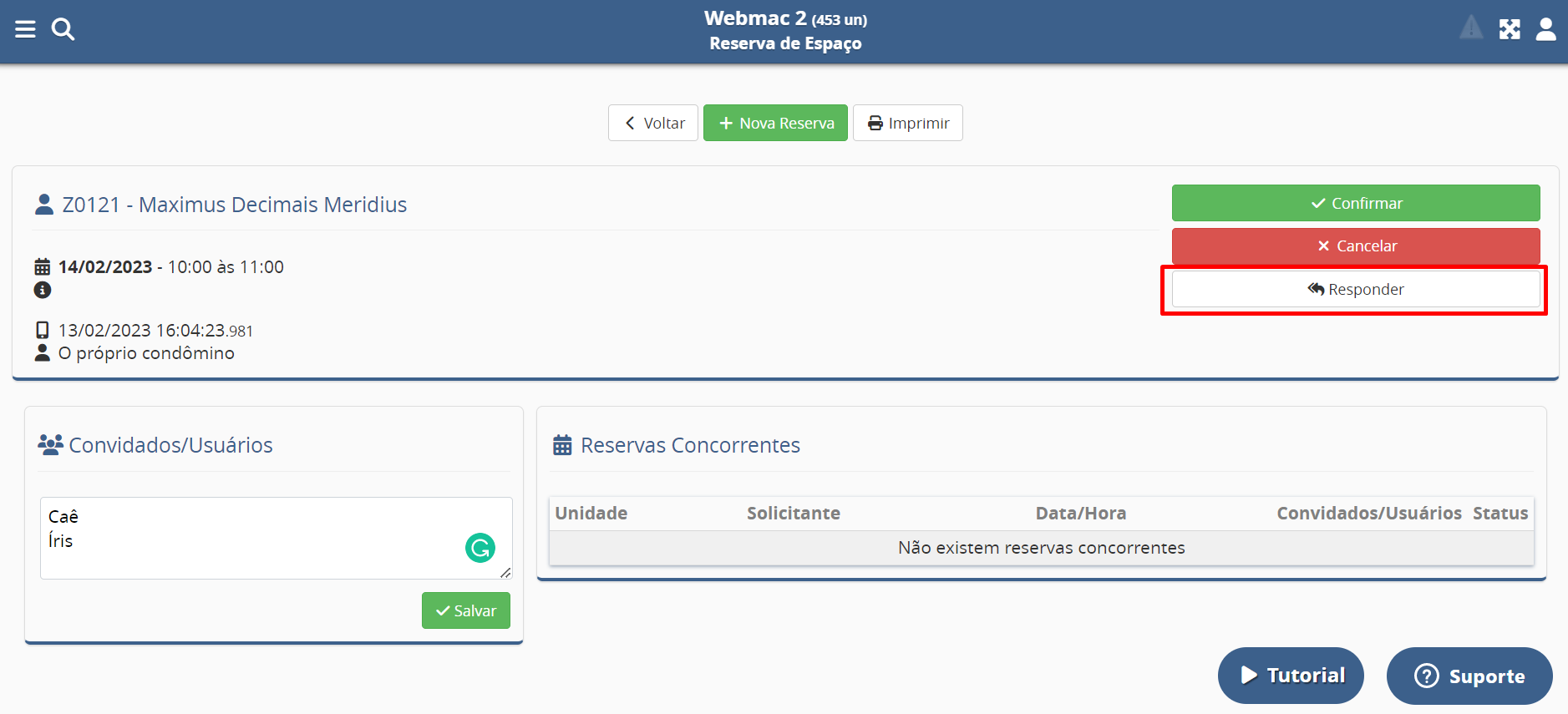
Task: Toggle fullscreen with the expand icon
Action: coord(1509,29)
